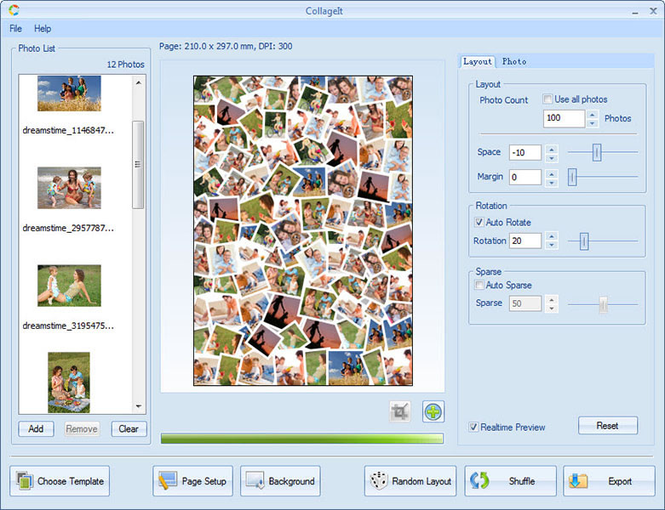Viewport: 665px width, 510px height.
Task: Decrease Space value with down arrow
Action: tap(551, 158)
